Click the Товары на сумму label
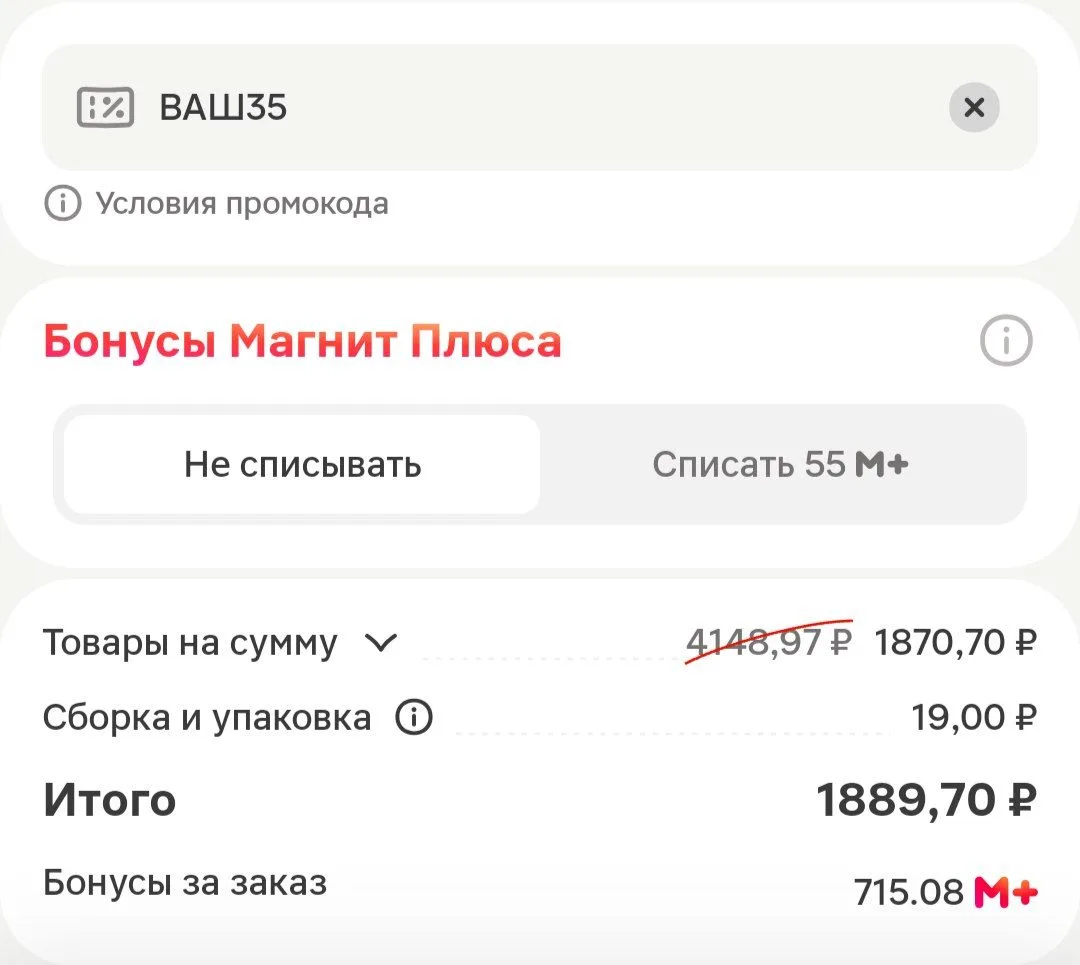The width and height of the screenshot is (1080, 965). click(x=190, y=643)
